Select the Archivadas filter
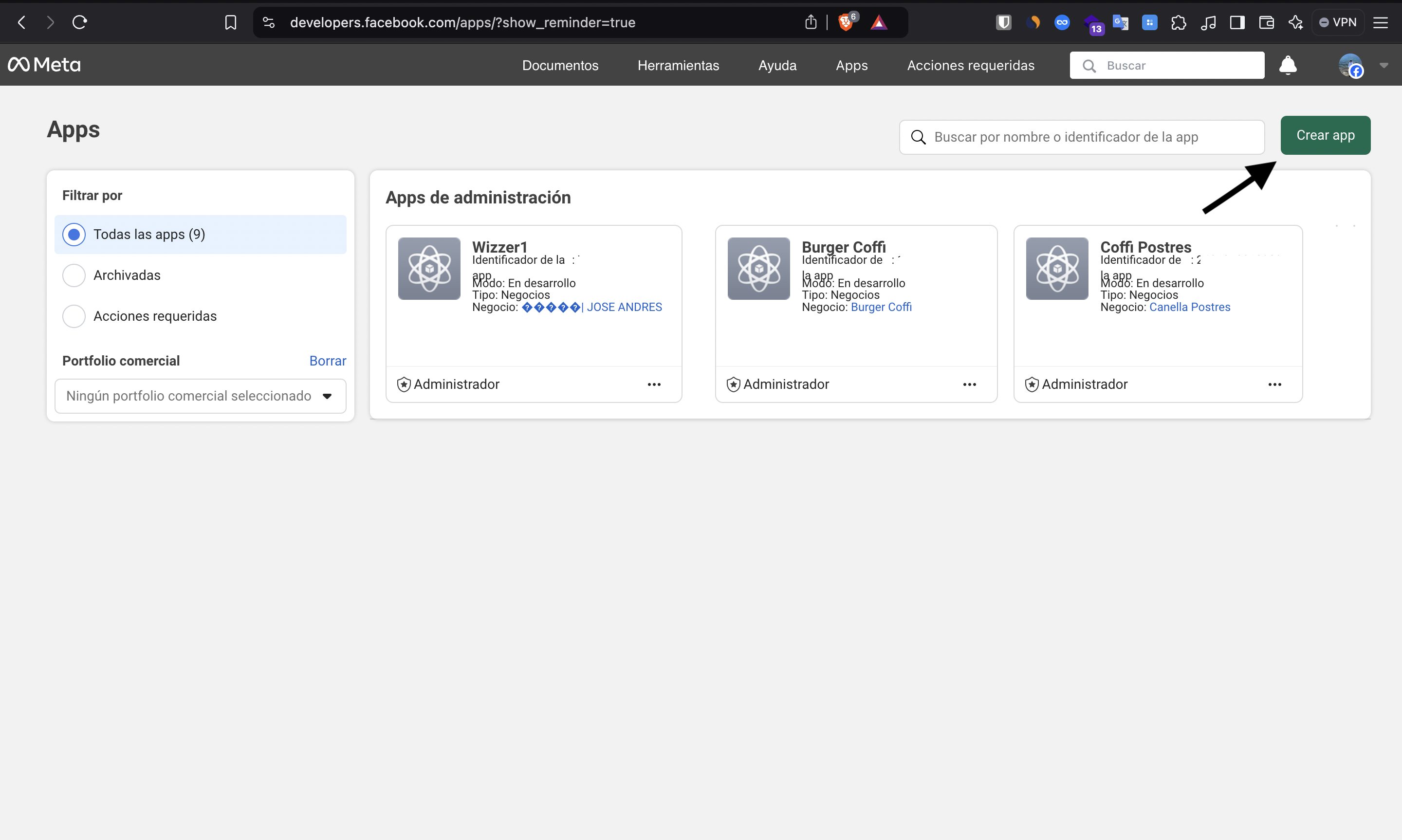 coord(74,275)
